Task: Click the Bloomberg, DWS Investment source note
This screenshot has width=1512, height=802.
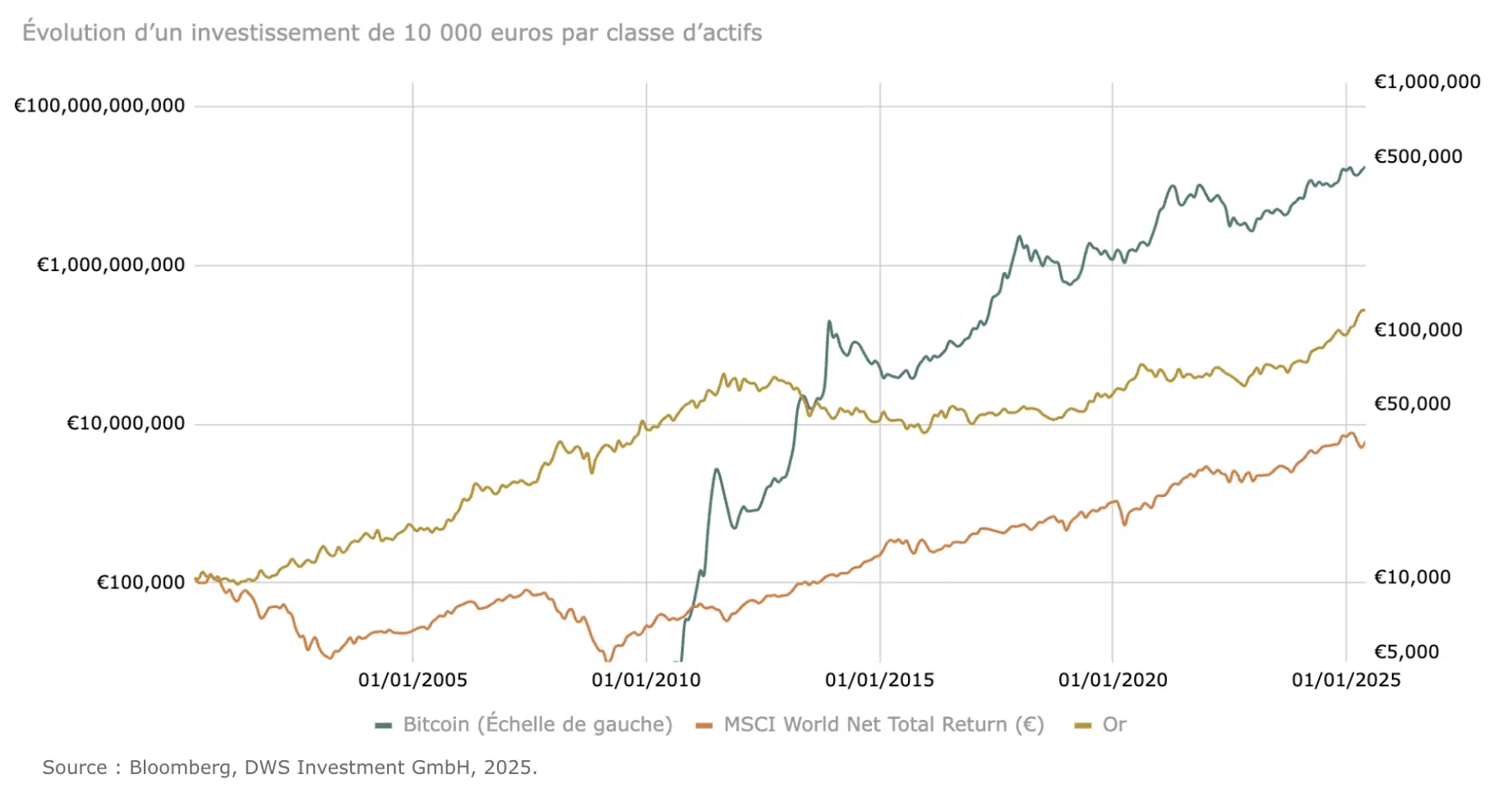Action: coord(290,767)
